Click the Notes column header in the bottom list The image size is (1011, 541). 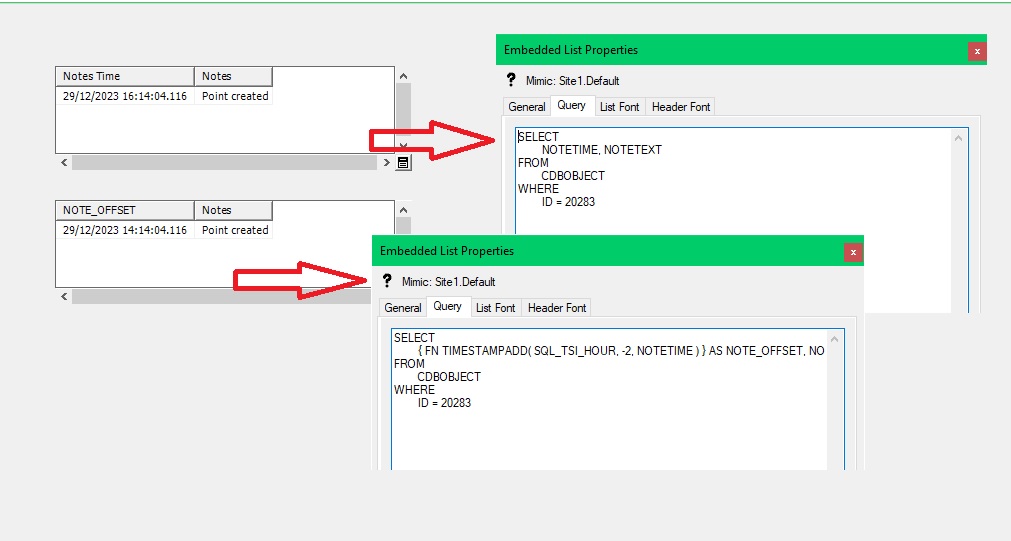point(233,210)
